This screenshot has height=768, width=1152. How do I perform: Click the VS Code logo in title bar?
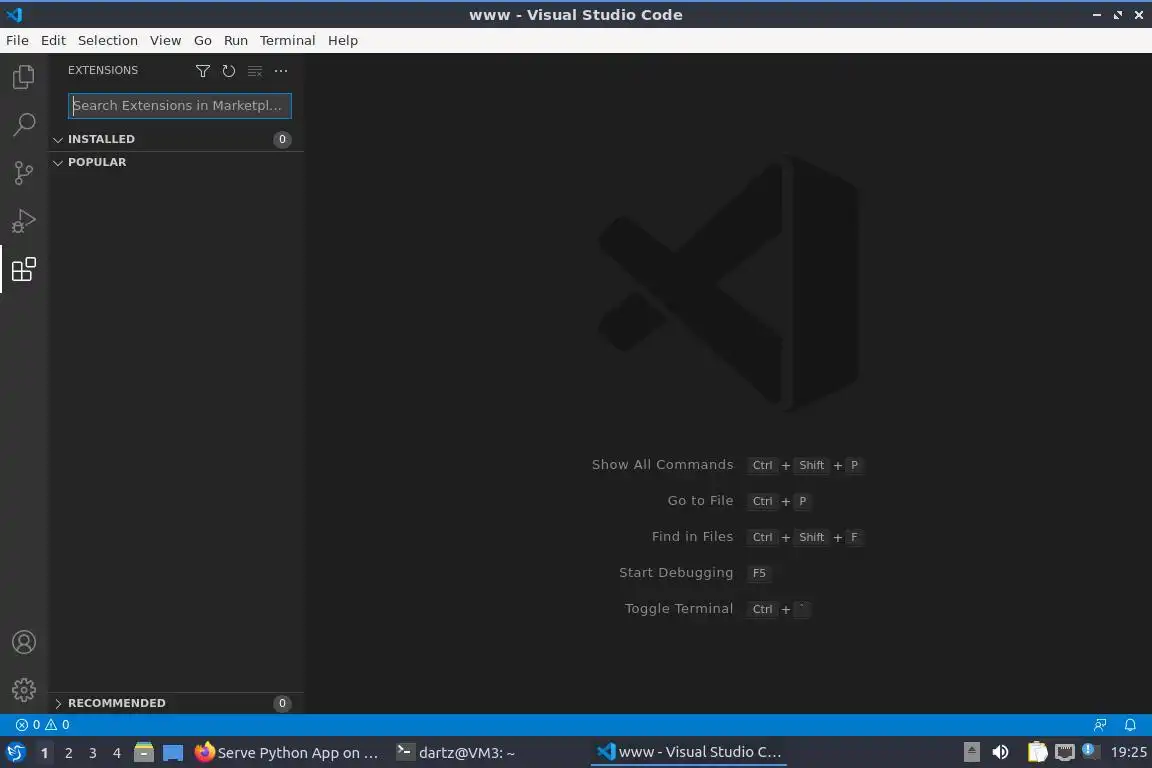pos(14,15)
